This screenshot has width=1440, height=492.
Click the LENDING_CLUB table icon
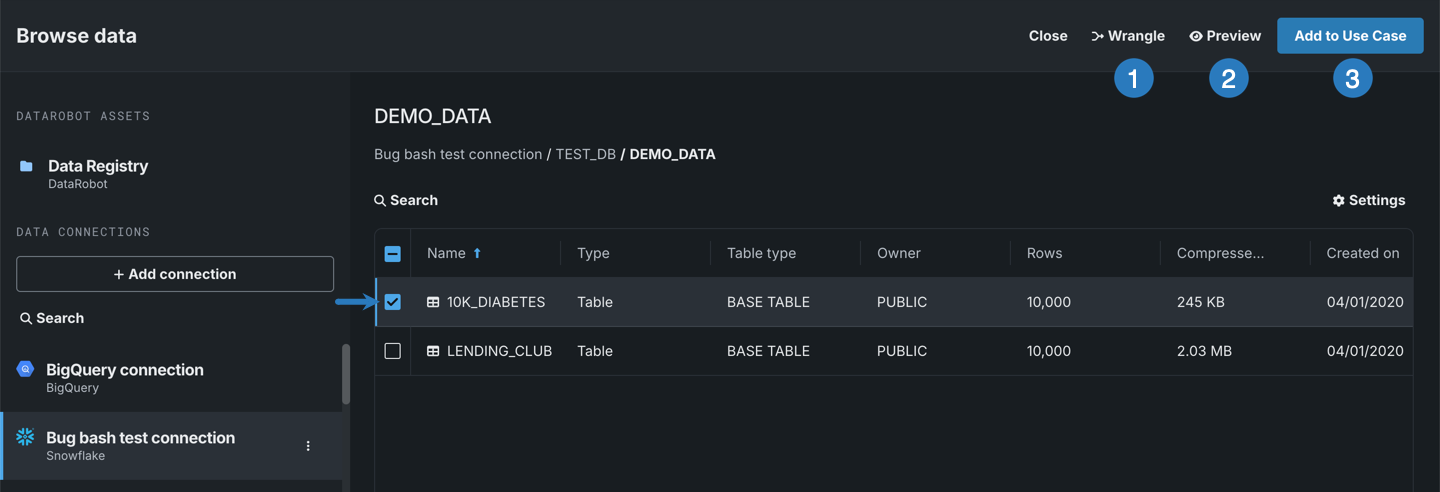(433, 351)
